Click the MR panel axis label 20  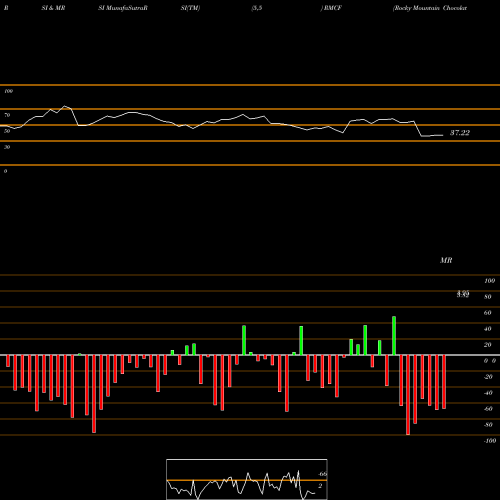coord(488,345)
